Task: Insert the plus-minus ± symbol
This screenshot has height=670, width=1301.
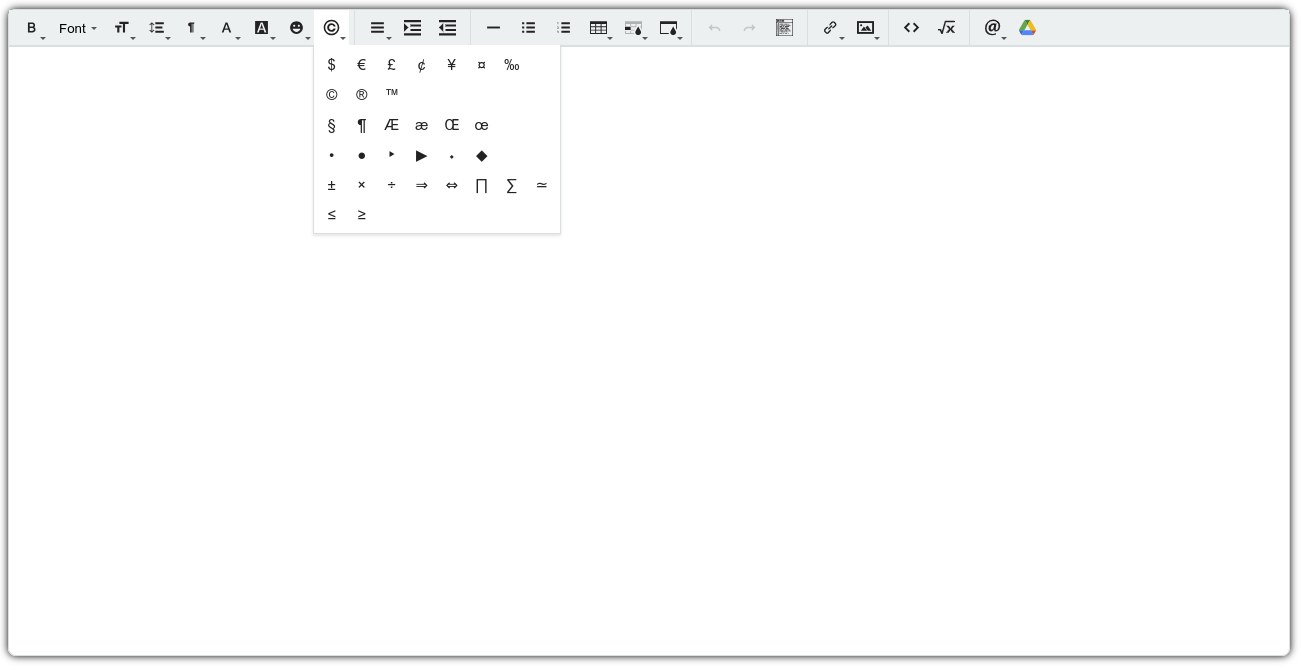Action: point(332,185)
